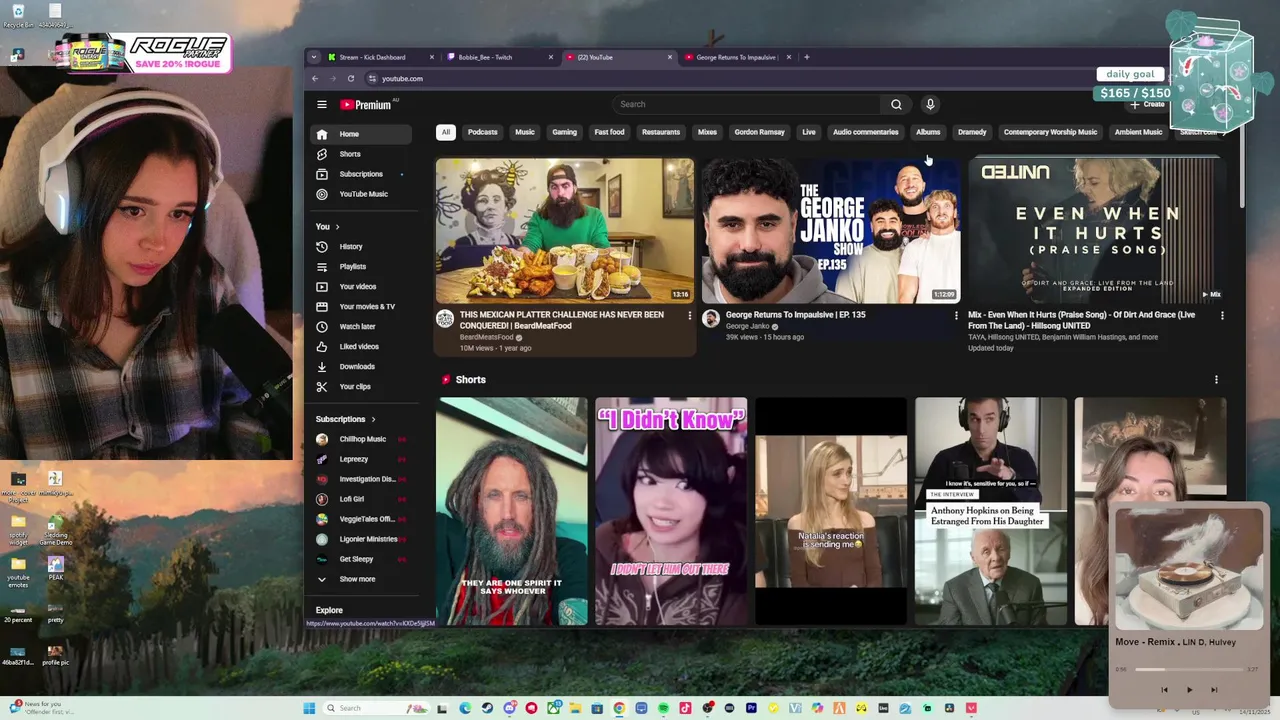Viewport: 1280px width, 720px height.
Task: Expand the You section chevron
Action: [x=337, y=227]
